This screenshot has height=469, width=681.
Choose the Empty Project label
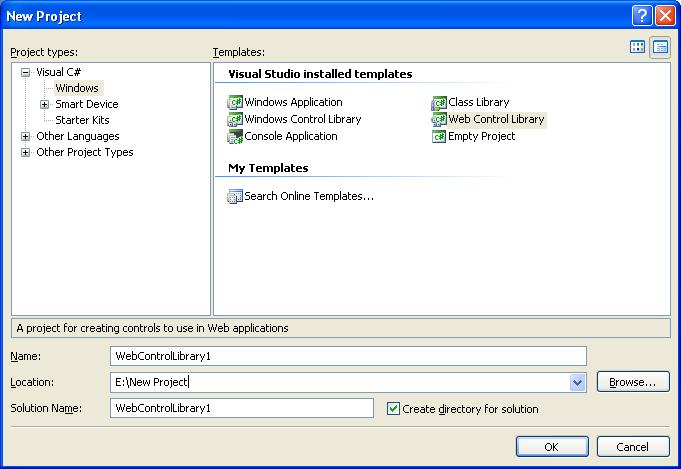tap(482, 136)
